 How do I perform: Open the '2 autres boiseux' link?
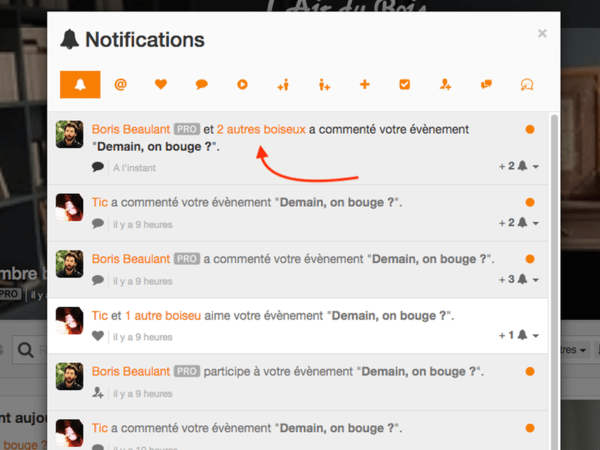point(261,129)
